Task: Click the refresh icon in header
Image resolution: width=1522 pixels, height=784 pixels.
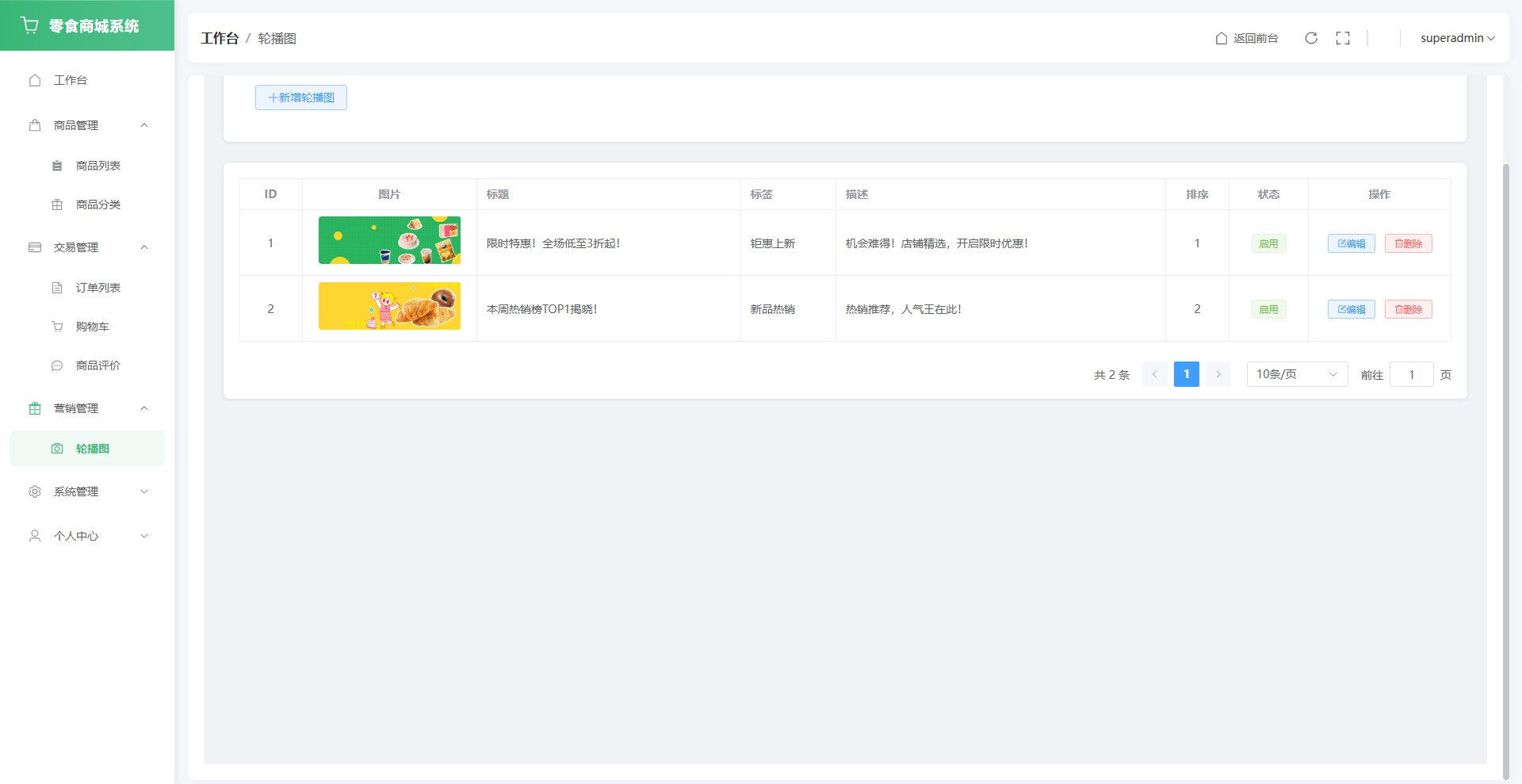Action: (1311, 38)
